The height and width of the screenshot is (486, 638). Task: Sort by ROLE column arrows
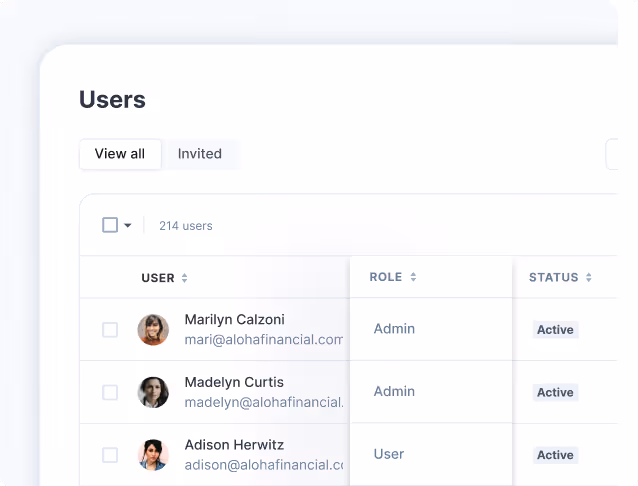click(x=413, y=277)
